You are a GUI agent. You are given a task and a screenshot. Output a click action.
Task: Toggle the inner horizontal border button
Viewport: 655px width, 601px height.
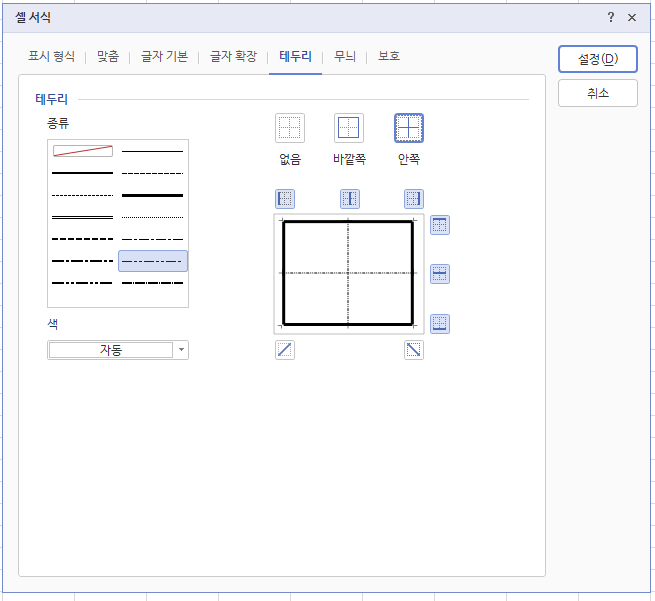tap(440, 274)
